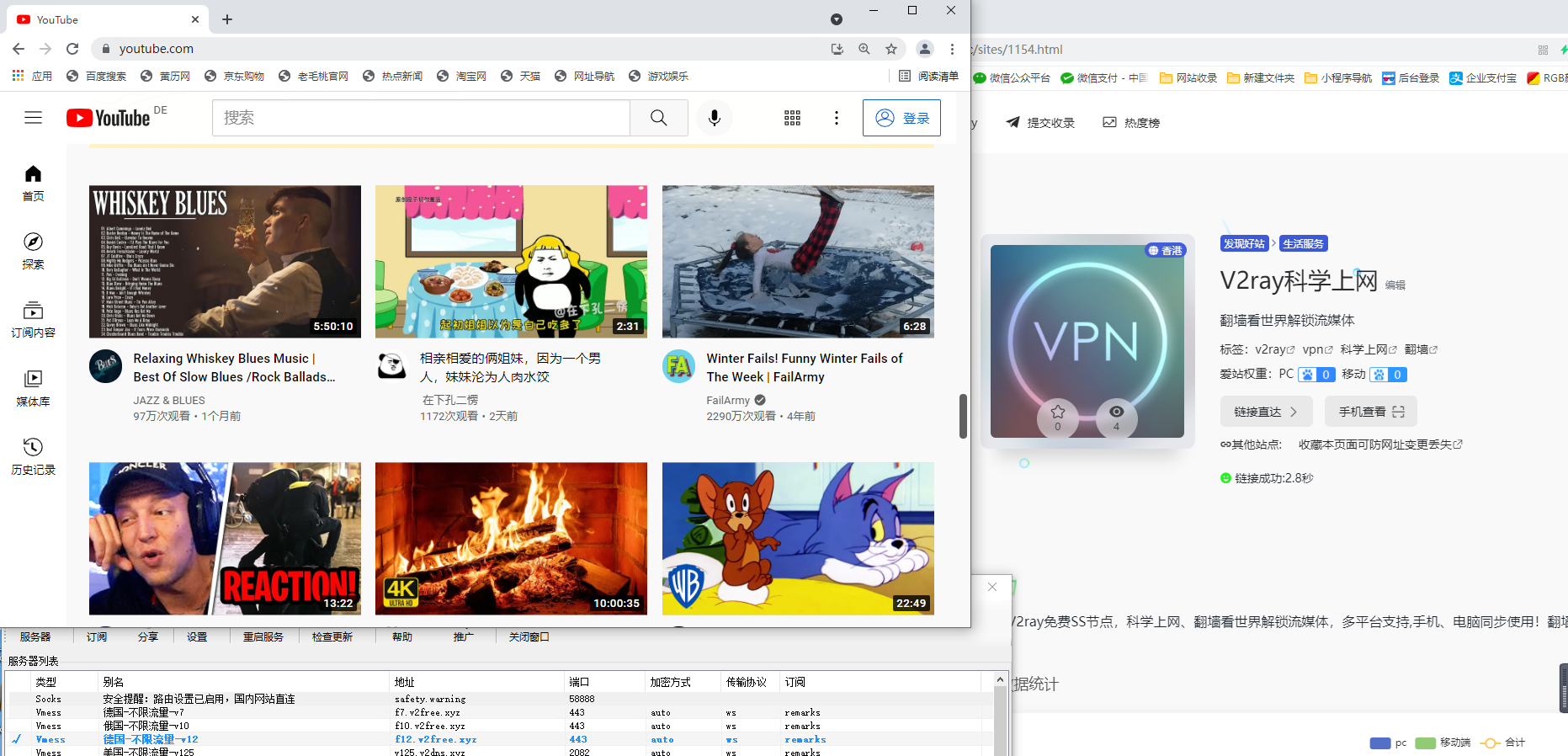Open 后台登录 bookmark in background browser
This screenshot has width=1568, height=756.
point(1411,78)
